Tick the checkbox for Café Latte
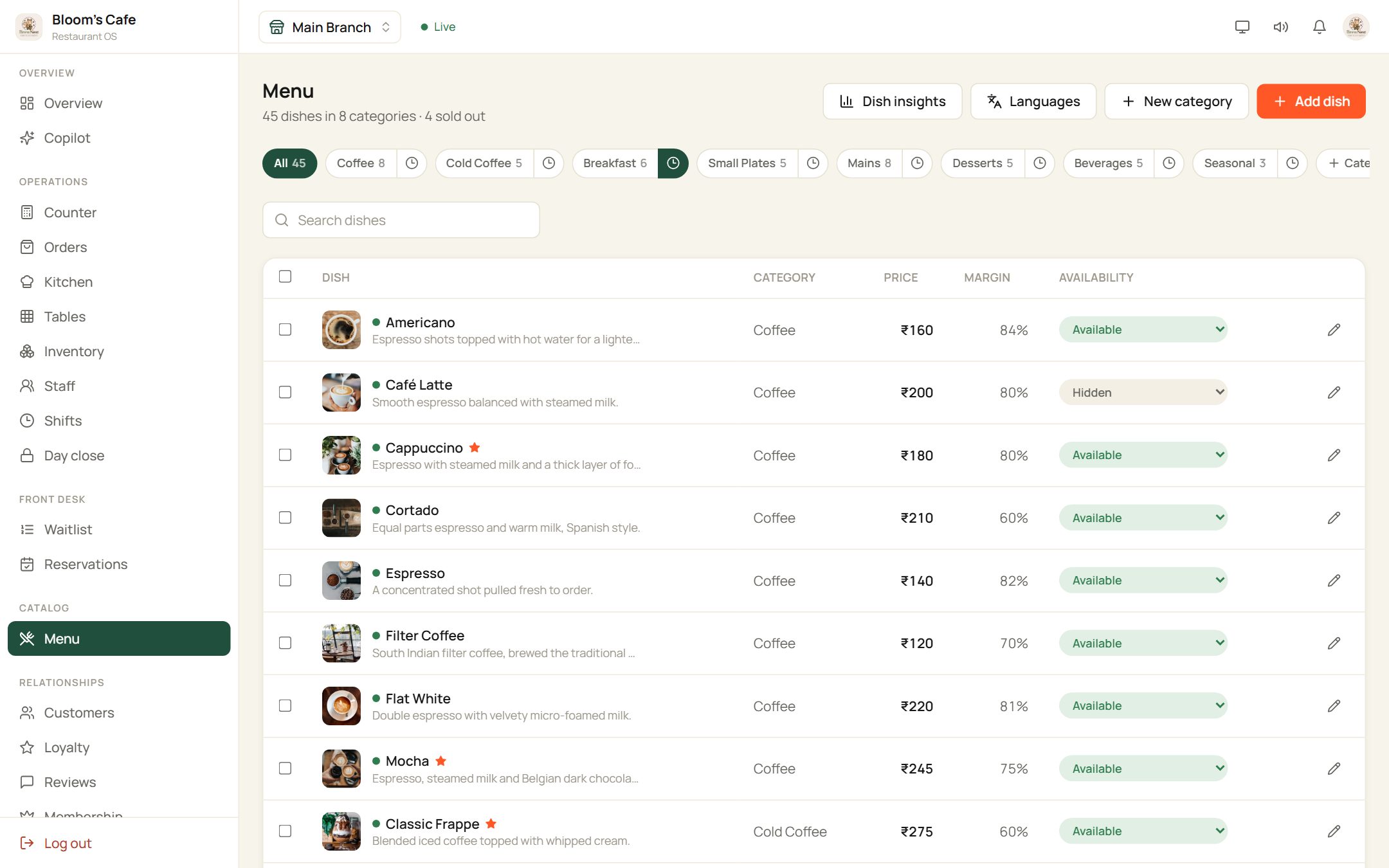 coord(285,392)
